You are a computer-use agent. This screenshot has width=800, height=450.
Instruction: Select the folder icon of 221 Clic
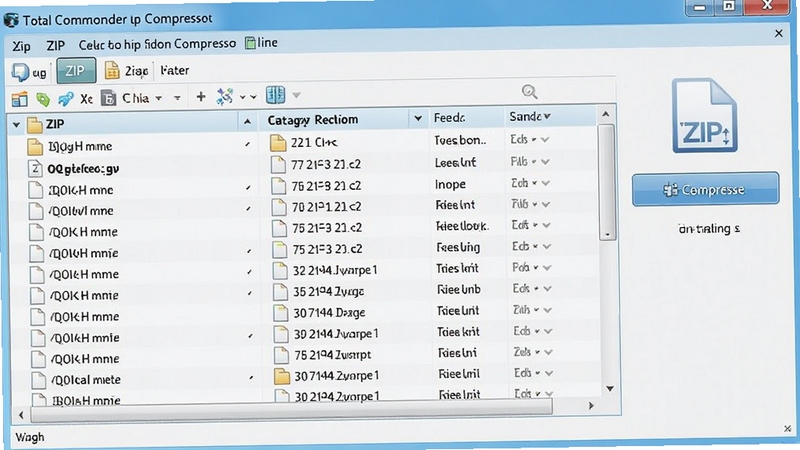coord(278,143)
